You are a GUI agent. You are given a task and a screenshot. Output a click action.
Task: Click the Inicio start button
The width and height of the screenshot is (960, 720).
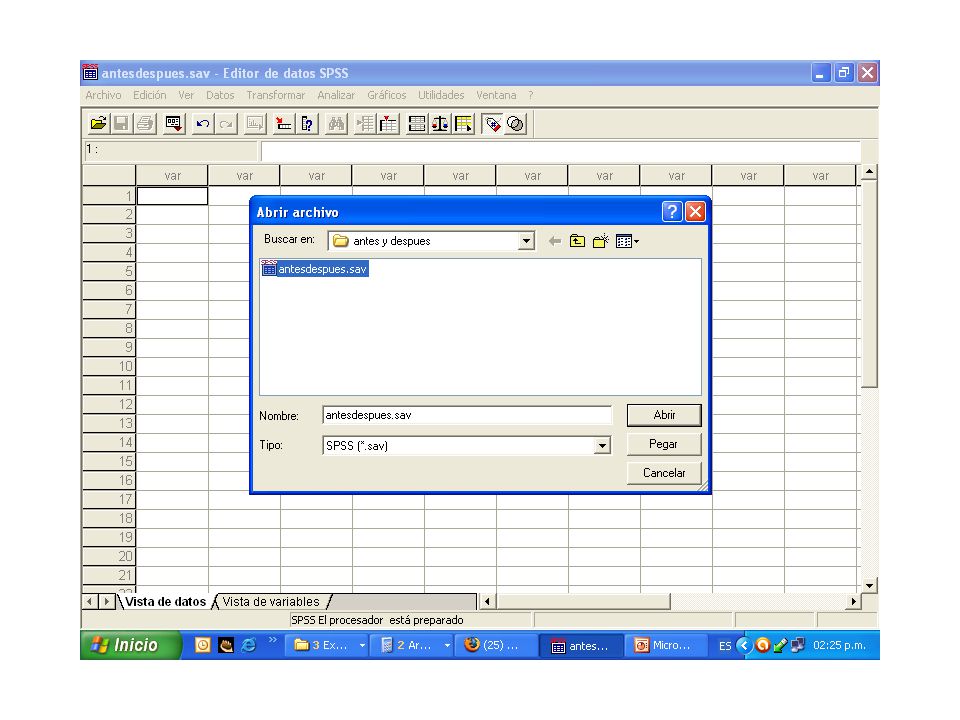pos(130,645)
